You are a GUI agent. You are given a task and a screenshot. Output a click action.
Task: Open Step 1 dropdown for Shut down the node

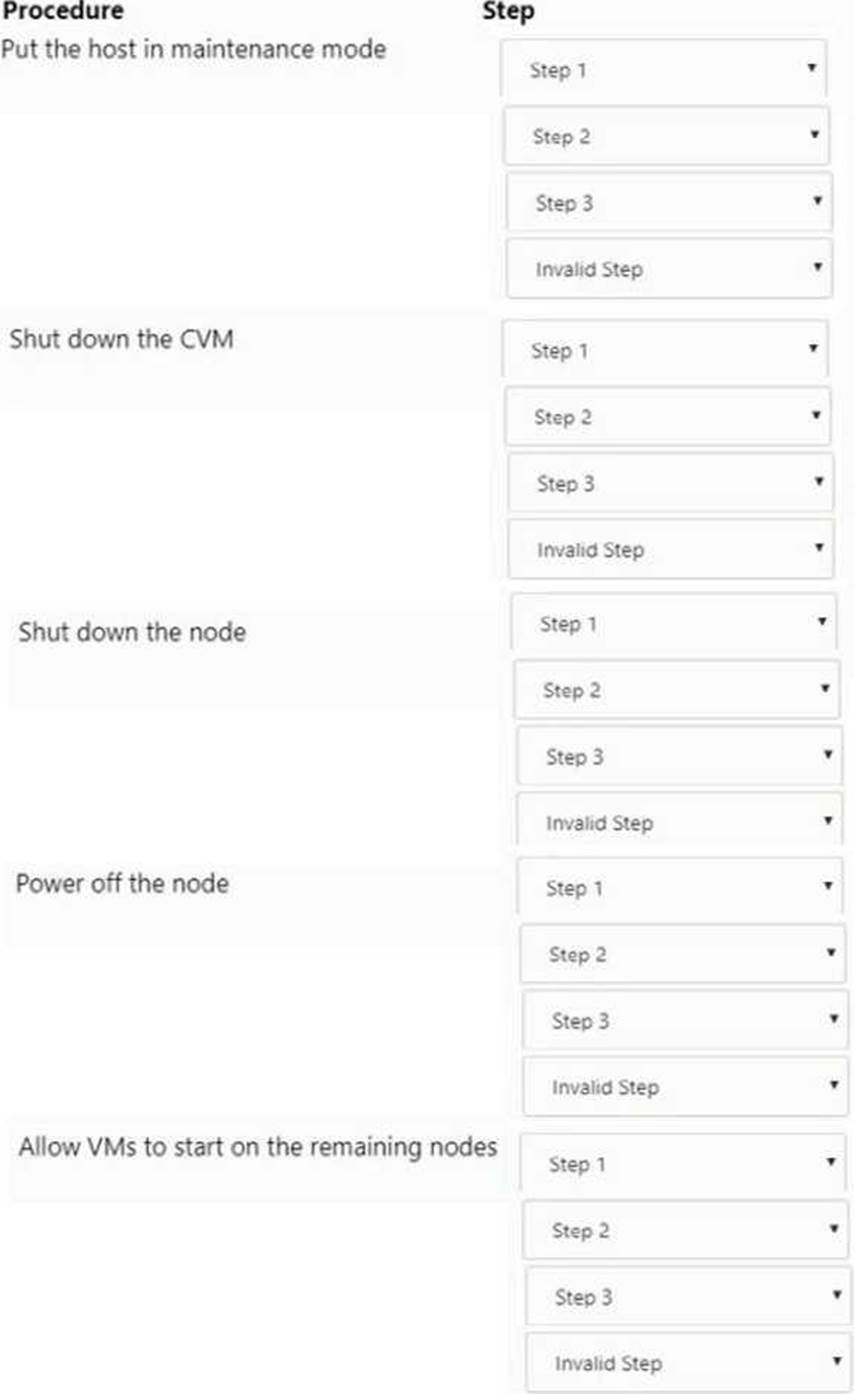tap(673, 624)
